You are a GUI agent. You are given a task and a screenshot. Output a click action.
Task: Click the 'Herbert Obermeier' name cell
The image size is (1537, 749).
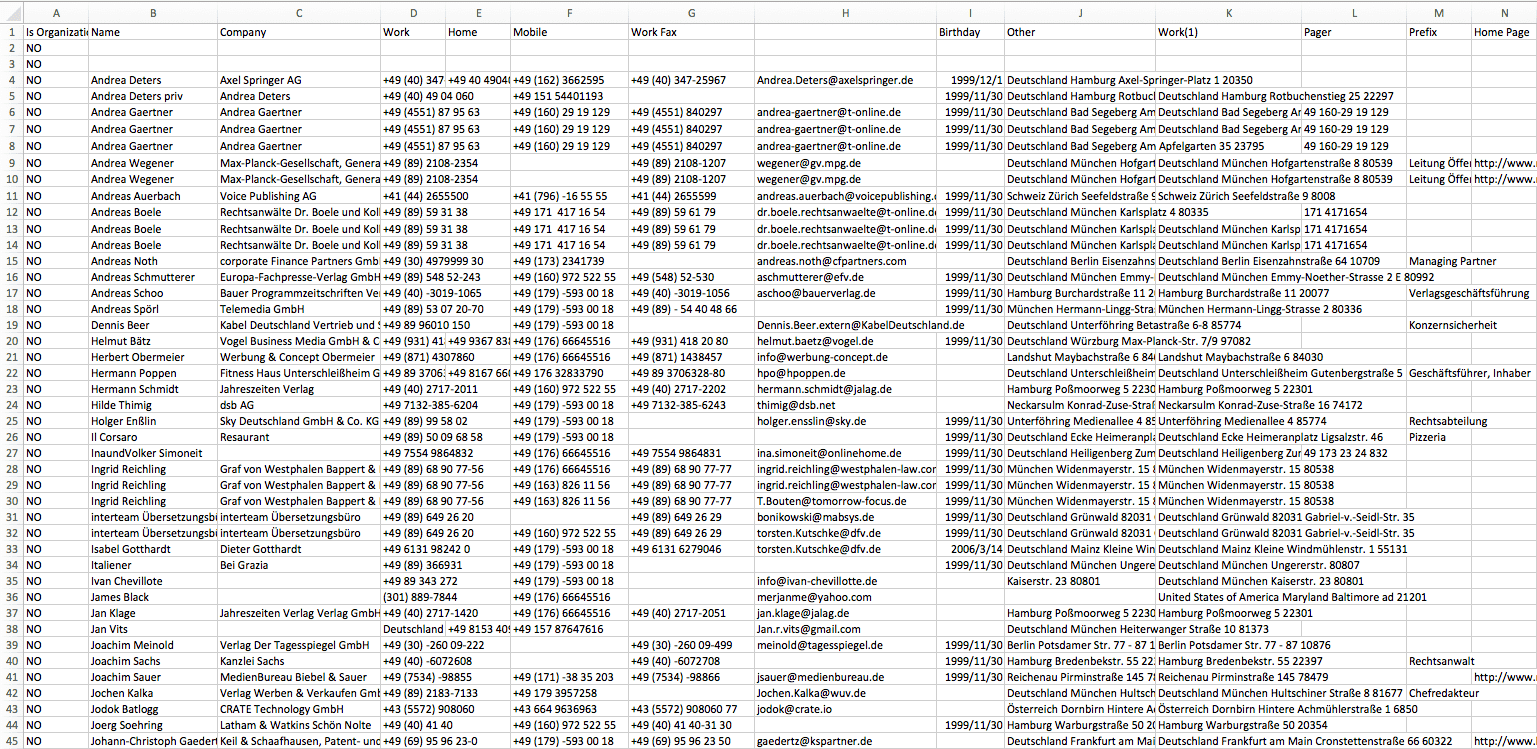click(x=153, y=357)
